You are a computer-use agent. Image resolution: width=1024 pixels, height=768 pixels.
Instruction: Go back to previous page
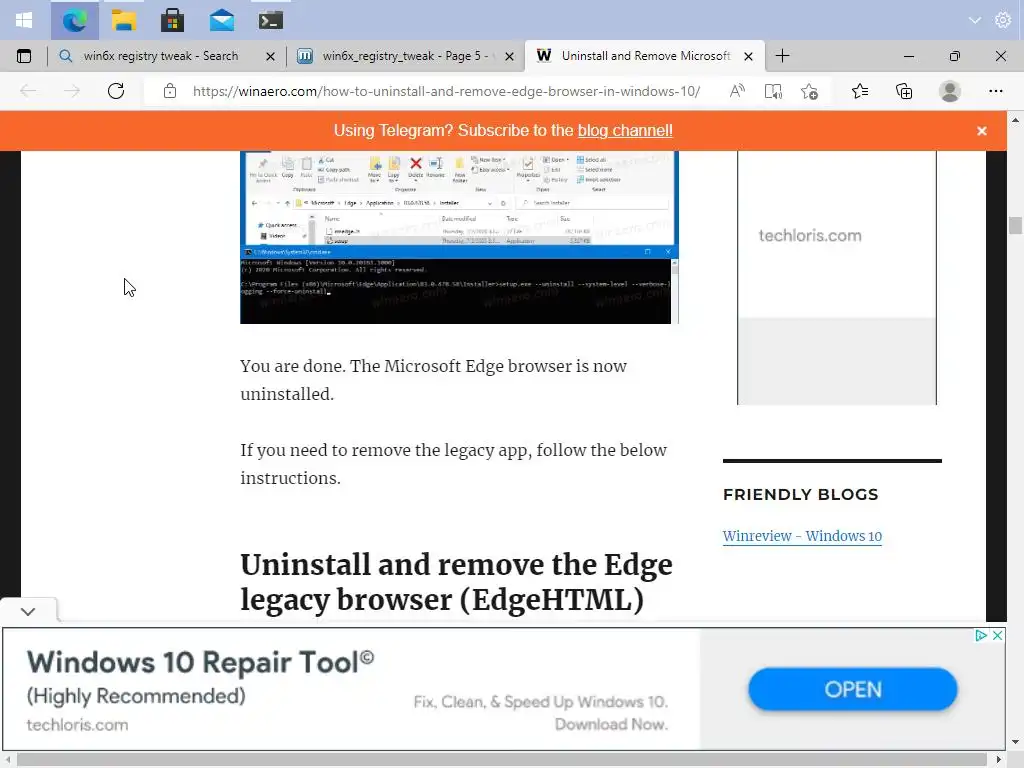coord(28,91)
